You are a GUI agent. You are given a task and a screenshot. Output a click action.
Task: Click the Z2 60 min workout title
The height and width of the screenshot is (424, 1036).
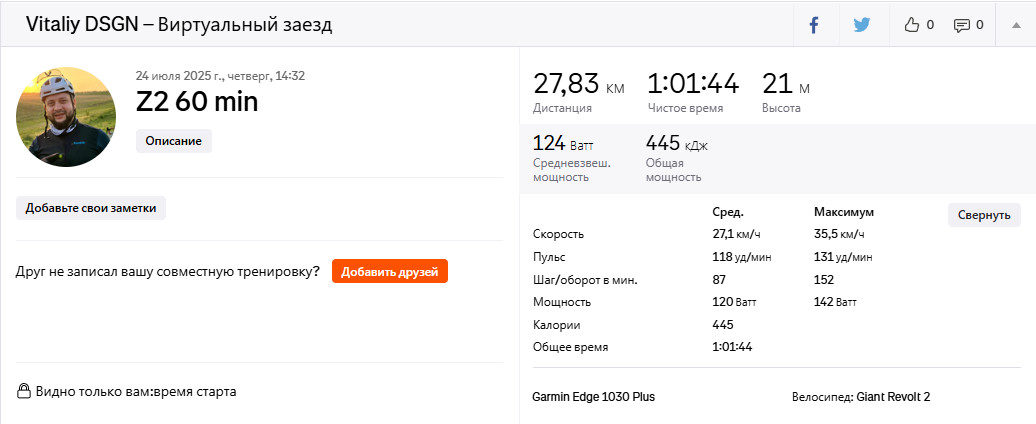click(197, 102)
